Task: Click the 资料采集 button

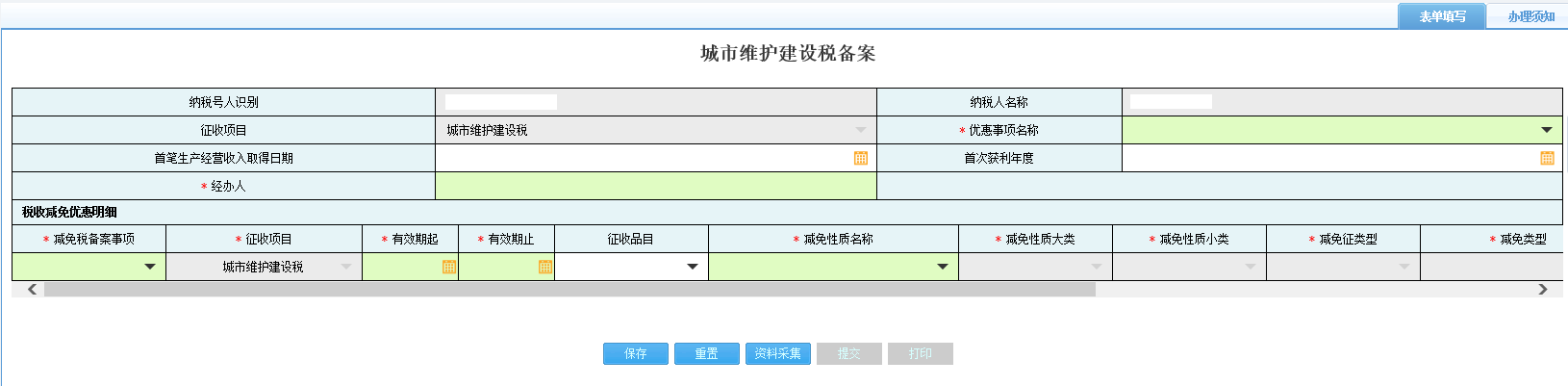Action: pyautogui.click(x=777, y=353)
